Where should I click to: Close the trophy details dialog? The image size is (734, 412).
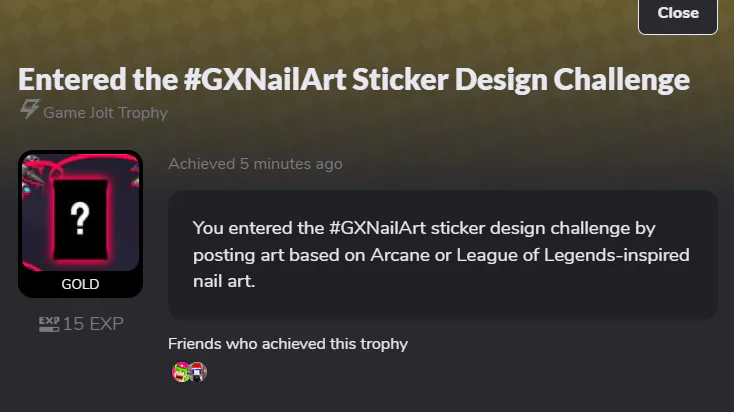(x=678, y=14)
